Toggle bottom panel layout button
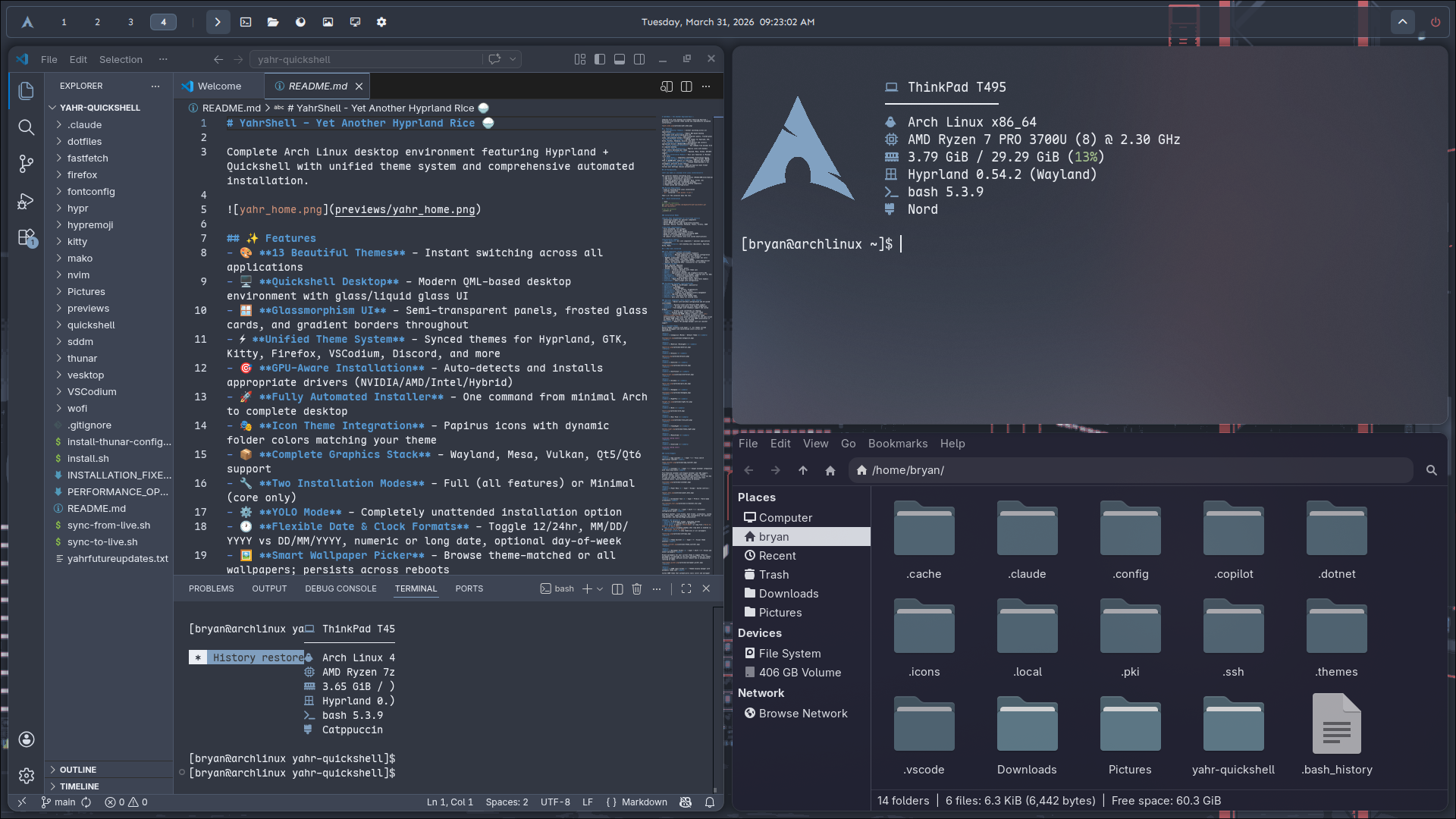Screen dimensions: 1456x819 (x=620, y=59)
